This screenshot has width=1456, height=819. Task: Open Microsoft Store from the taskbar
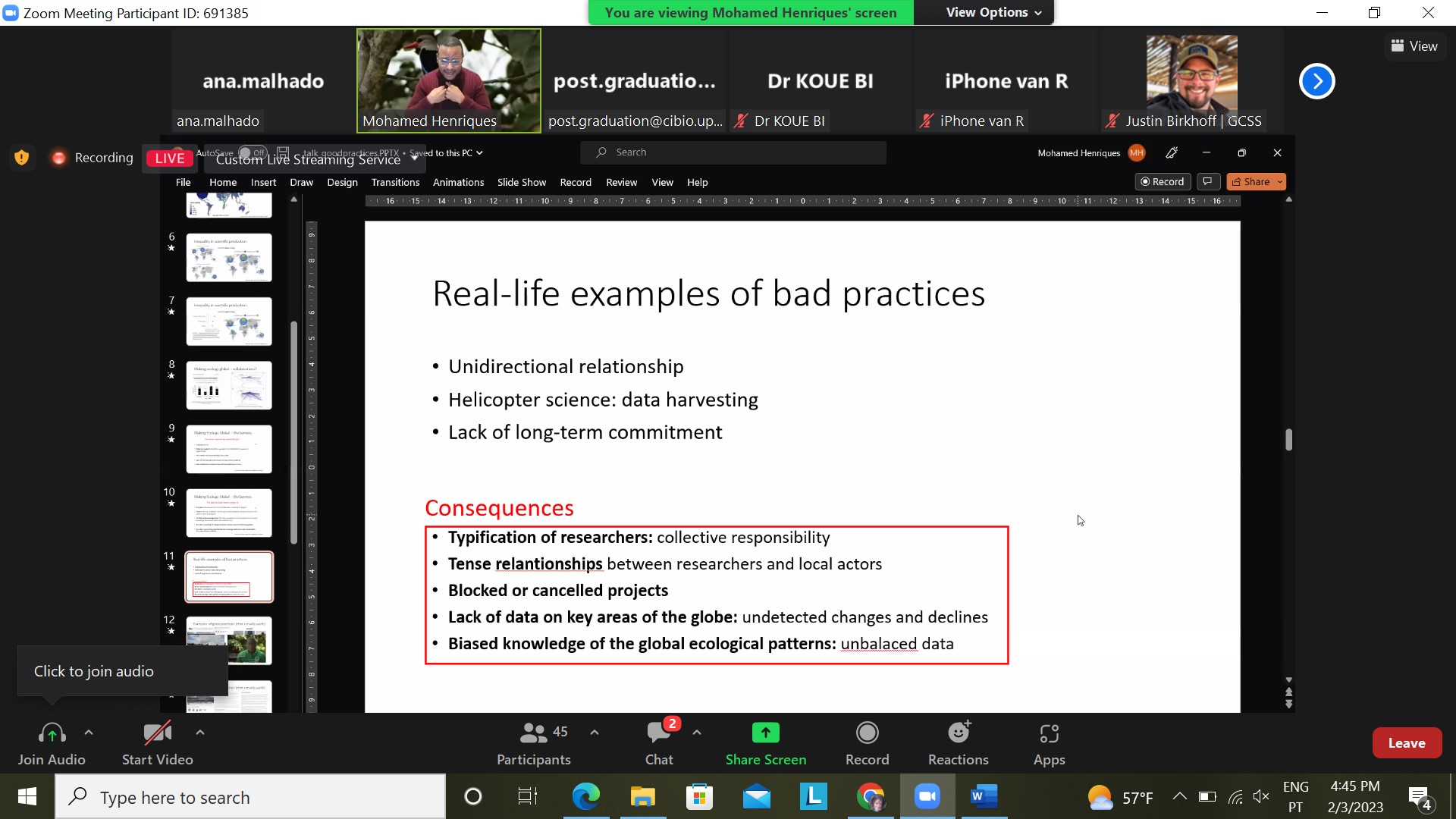[699, 796]
